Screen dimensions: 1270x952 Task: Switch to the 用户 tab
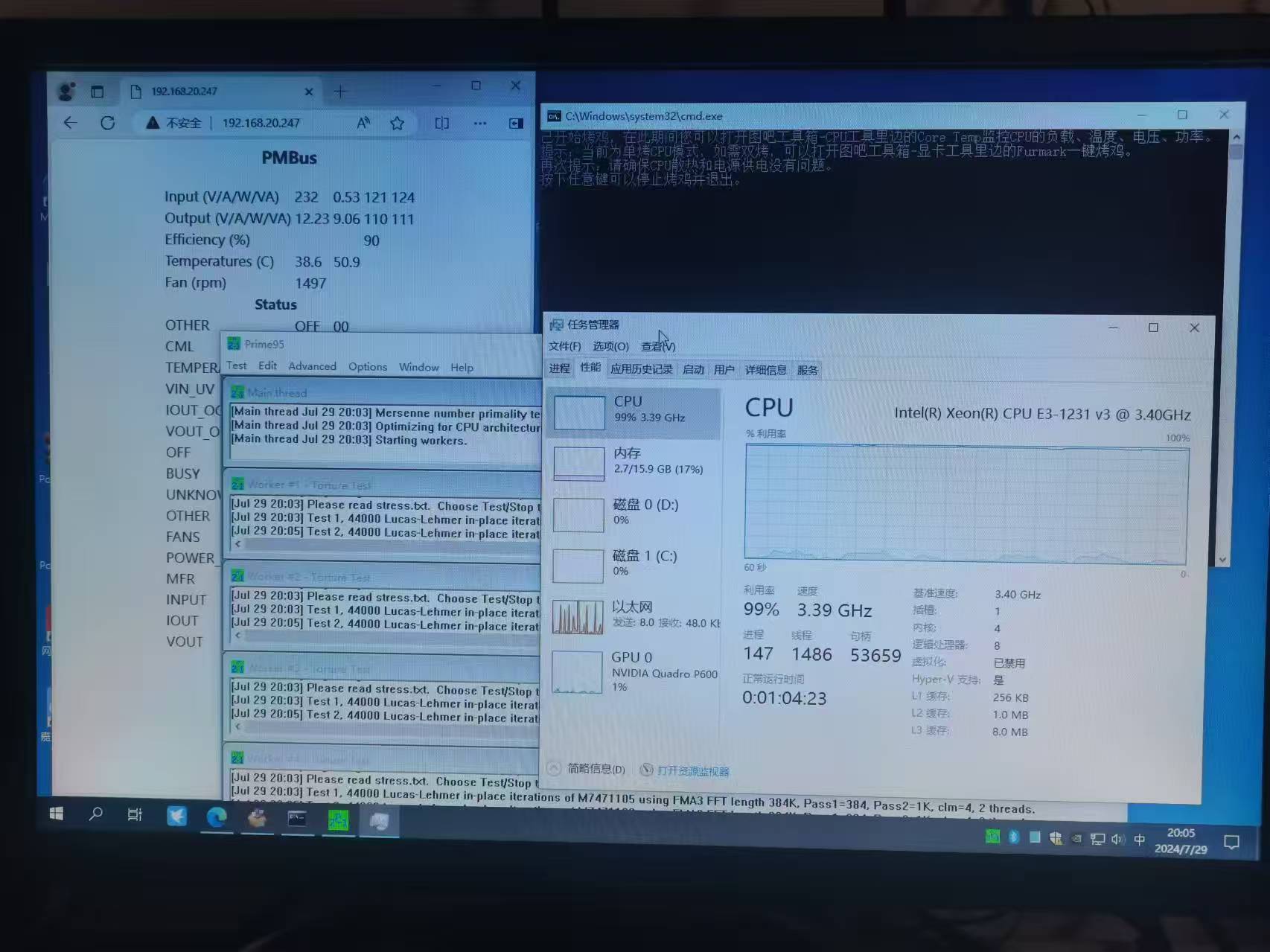pyautogui.click(x=724, y=370)
